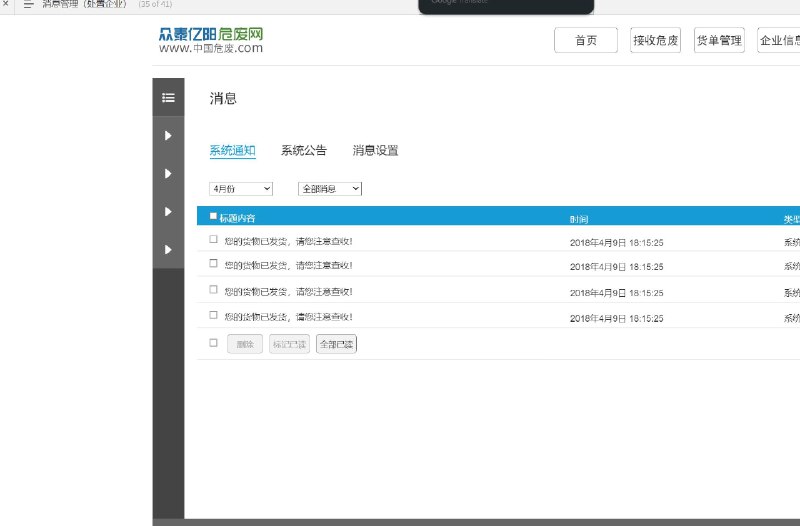Switch to the 系统通知 tab

tap(232, 151)
